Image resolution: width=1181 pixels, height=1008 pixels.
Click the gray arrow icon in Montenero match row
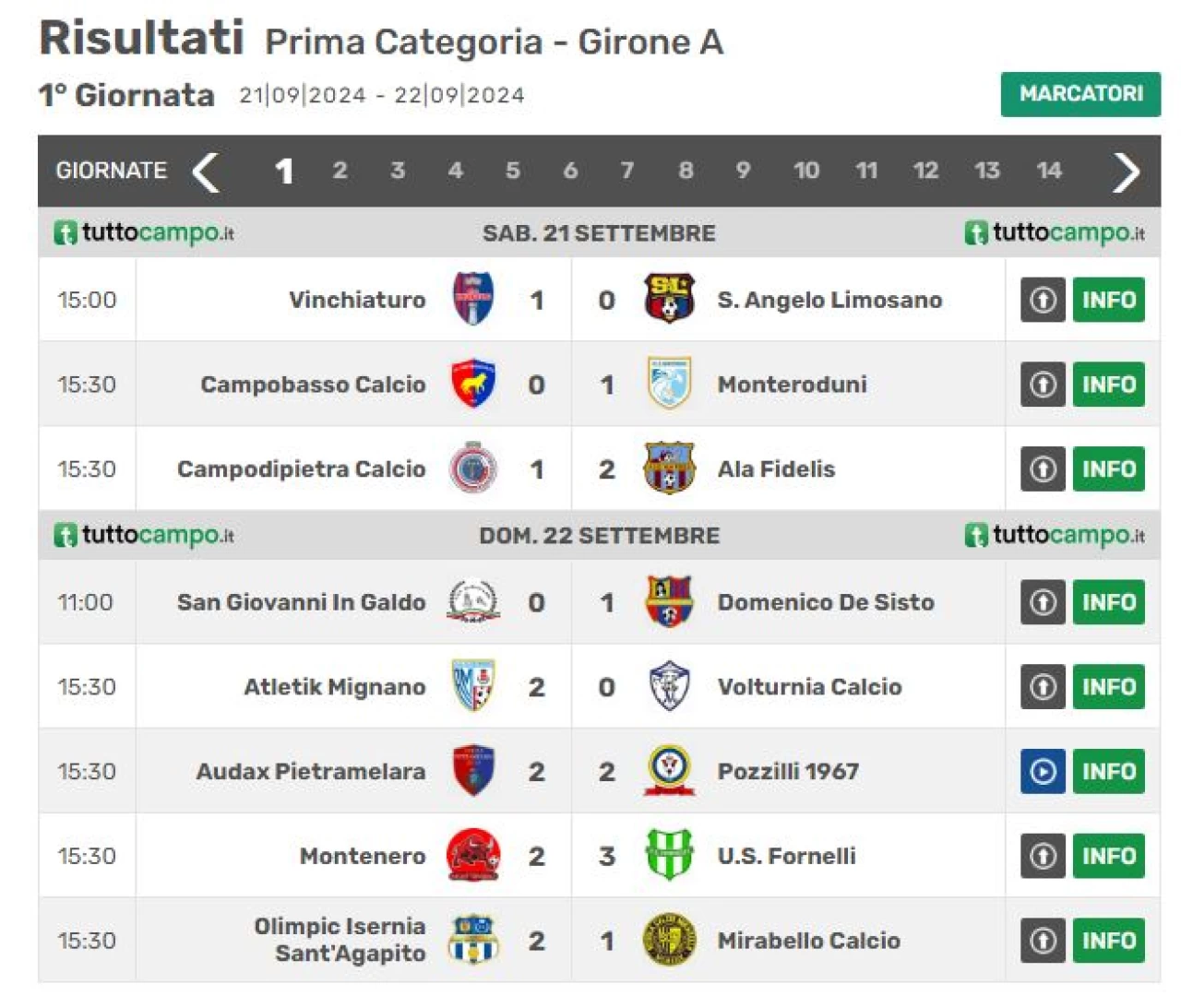(x=1043, y=856)
